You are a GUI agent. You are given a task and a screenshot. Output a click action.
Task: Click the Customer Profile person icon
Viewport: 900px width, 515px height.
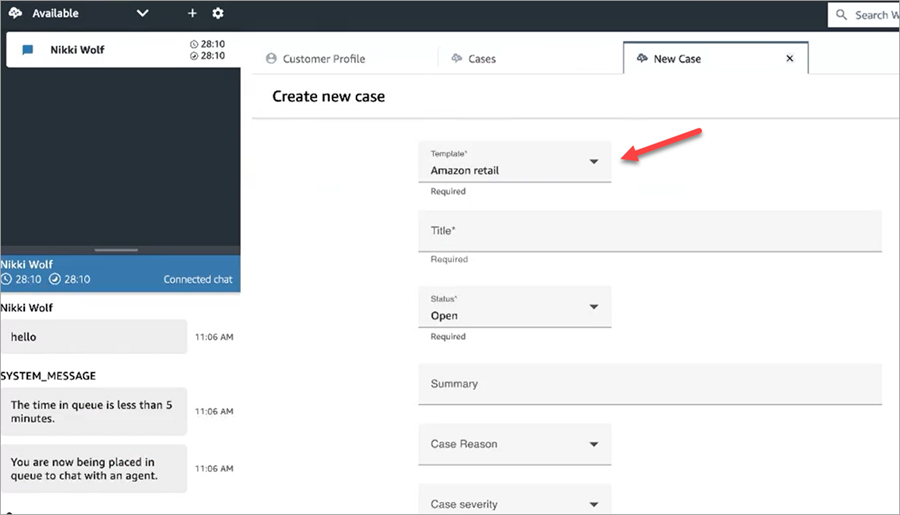[271, 59]
